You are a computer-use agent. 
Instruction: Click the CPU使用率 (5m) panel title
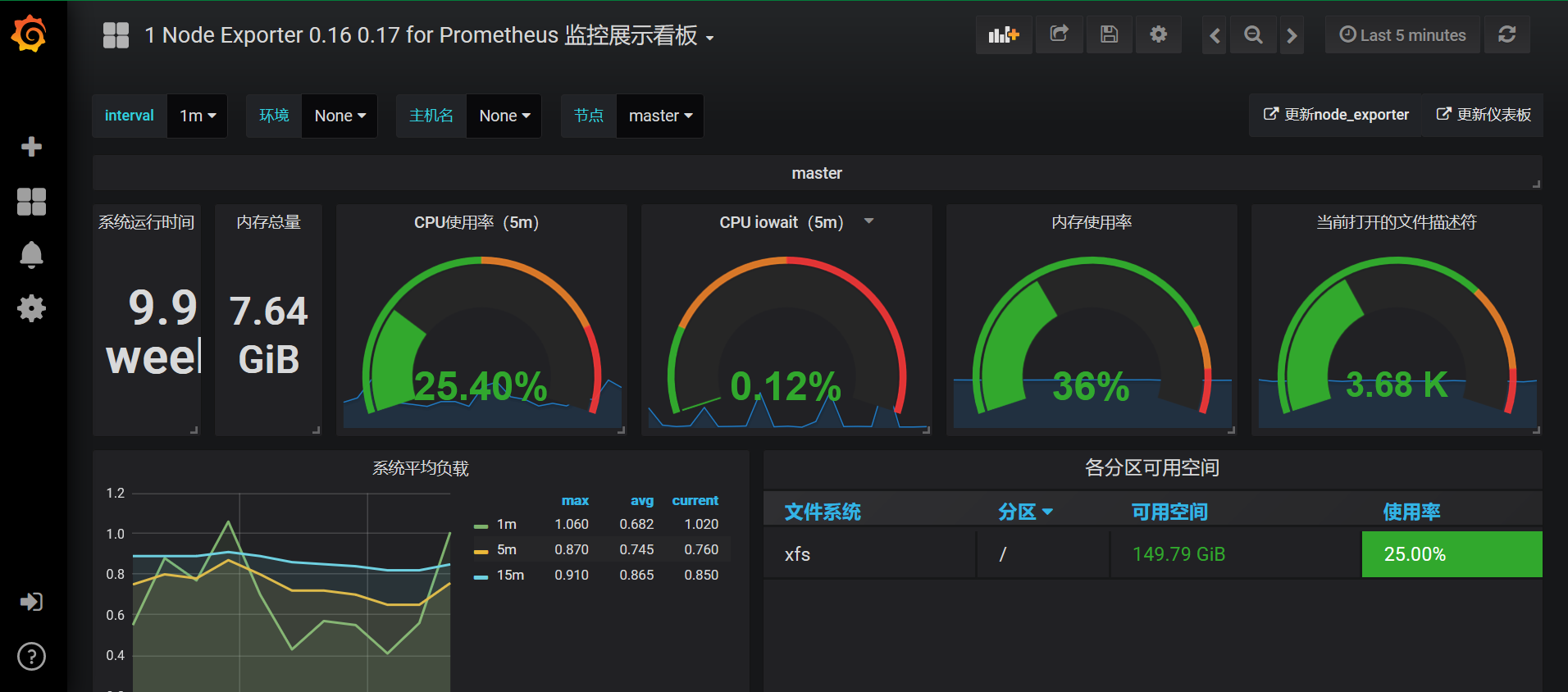point(476,222)
